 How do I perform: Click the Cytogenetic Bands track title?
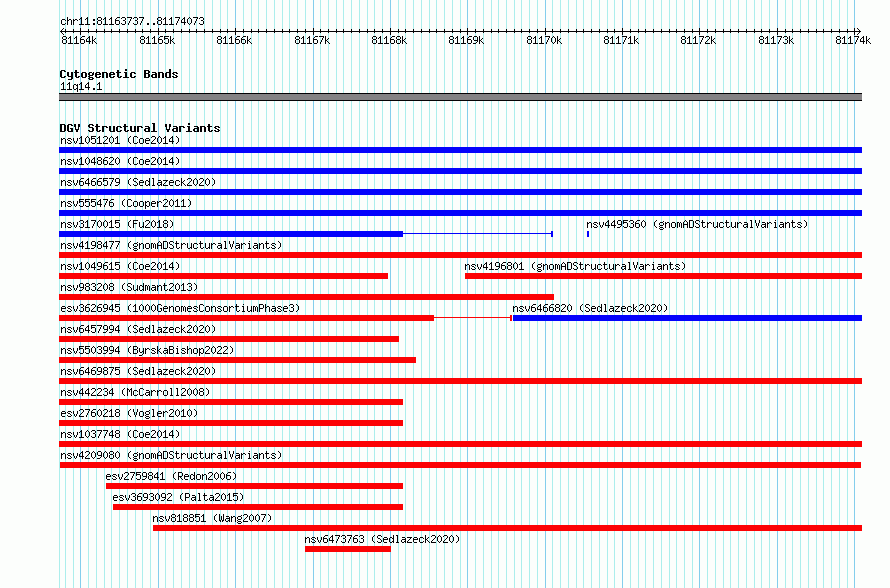pyautogui.click(x=119, y=74)
